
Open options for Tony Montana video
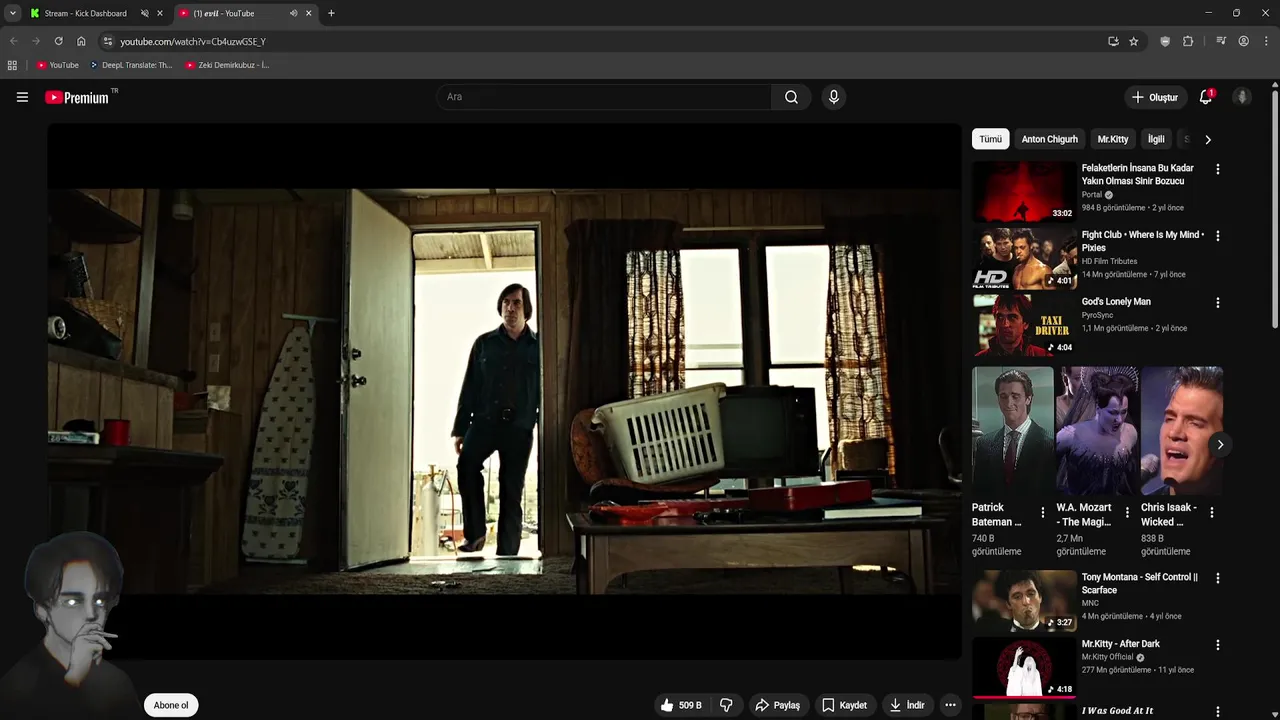tap(1217, 579)
